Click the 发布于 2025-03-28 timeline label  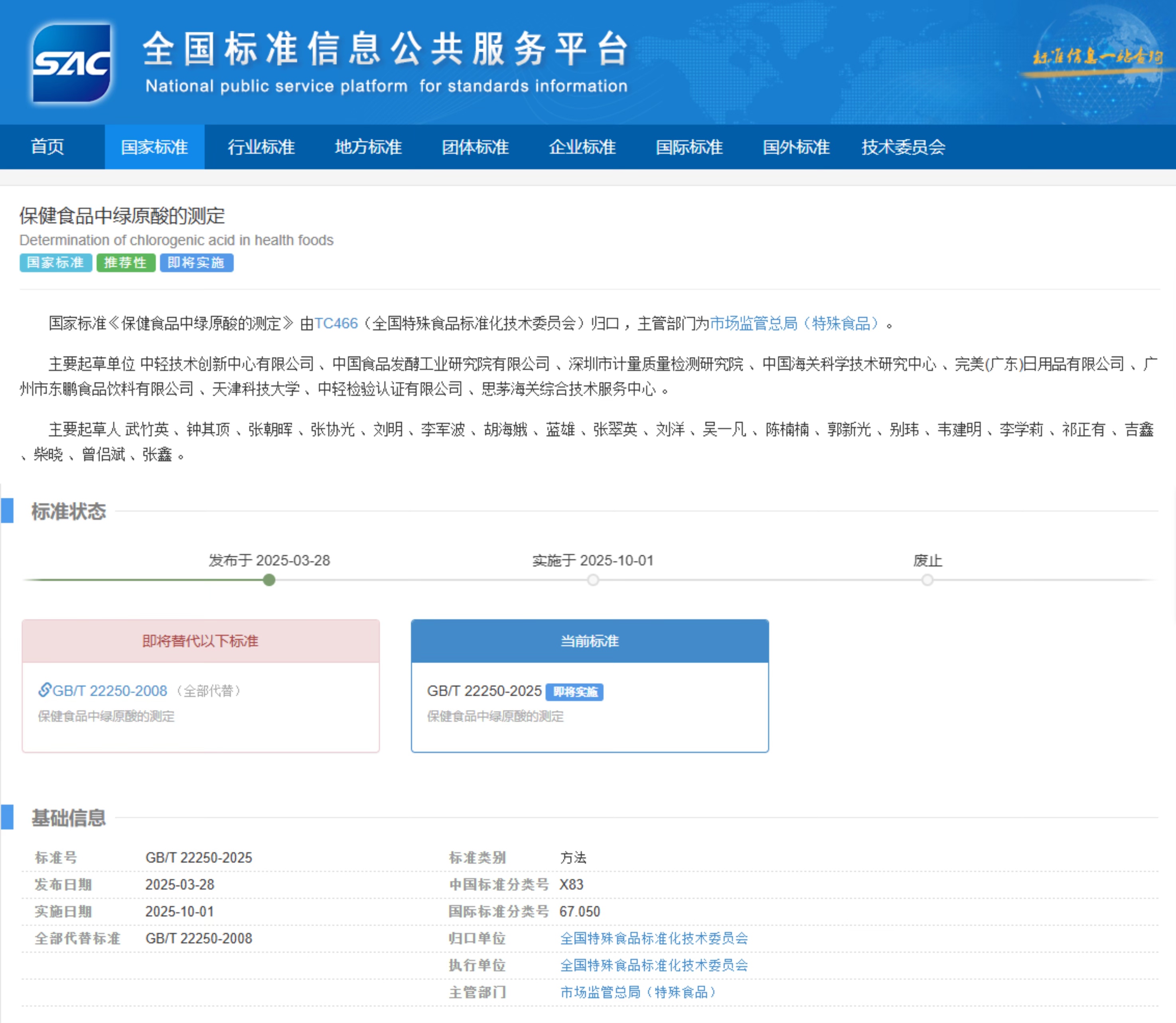coord(269,561)
